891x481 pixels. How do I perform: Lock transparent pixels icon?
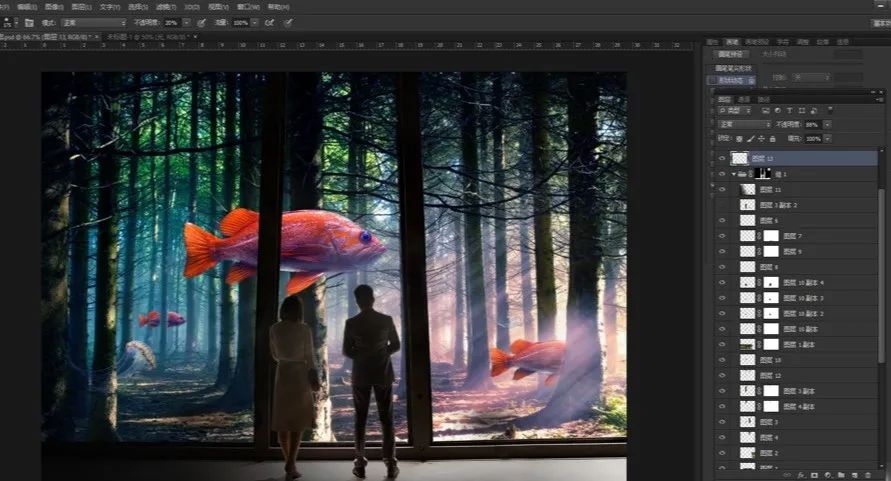739,139
